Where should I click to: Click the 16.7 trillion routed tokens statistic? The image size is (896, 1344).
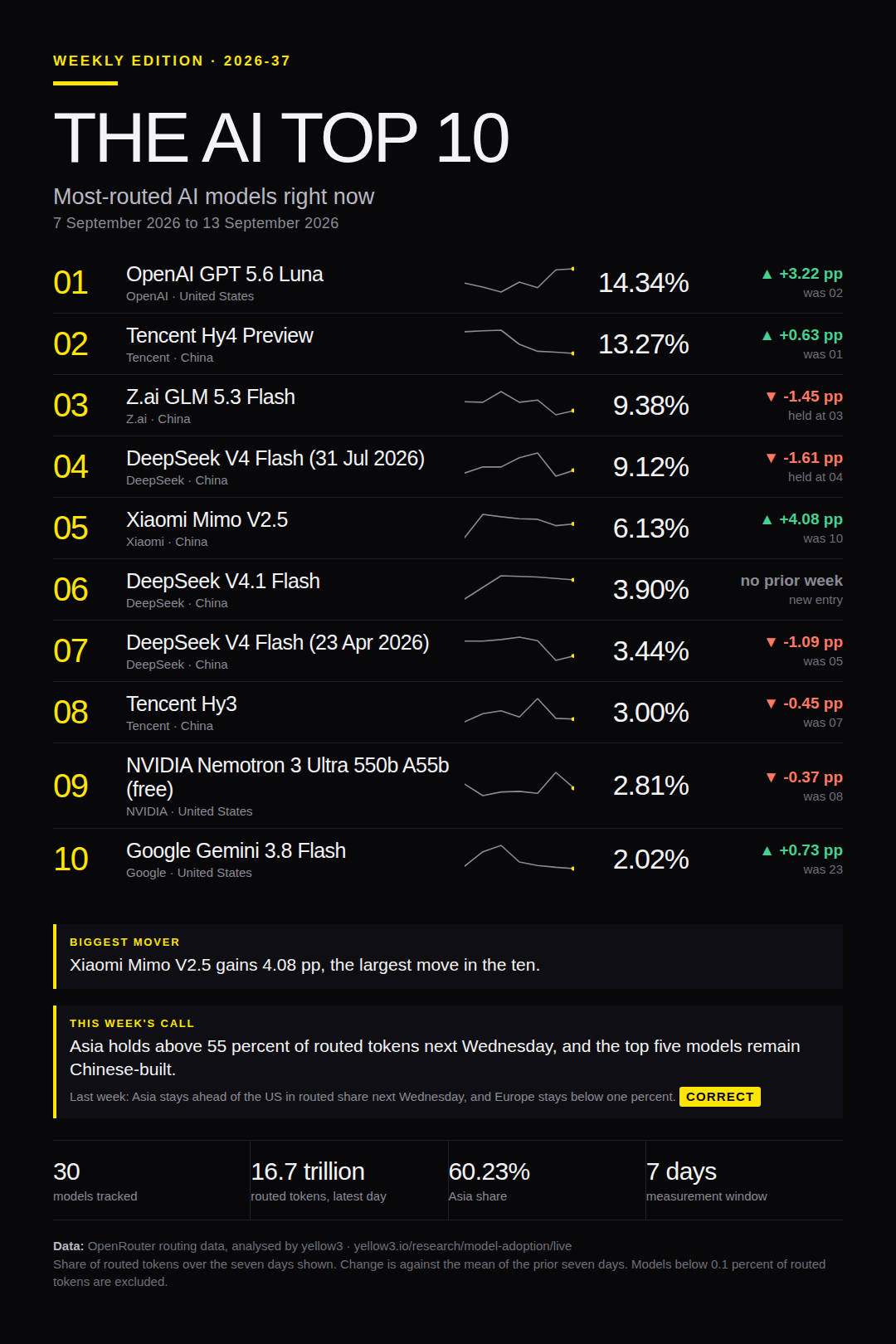(308, 1171)
